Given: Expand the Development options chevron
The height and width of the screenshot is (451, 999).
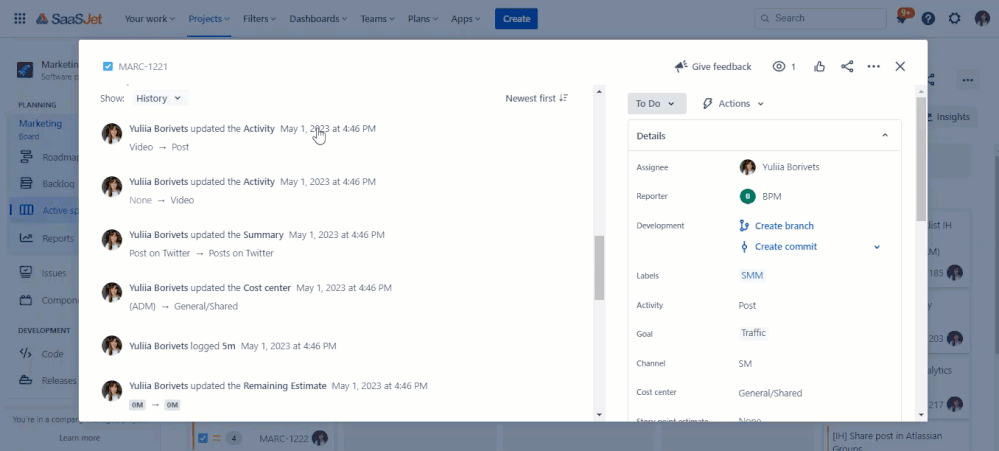Looking at the screenshot, I should (x=877, y=247).
